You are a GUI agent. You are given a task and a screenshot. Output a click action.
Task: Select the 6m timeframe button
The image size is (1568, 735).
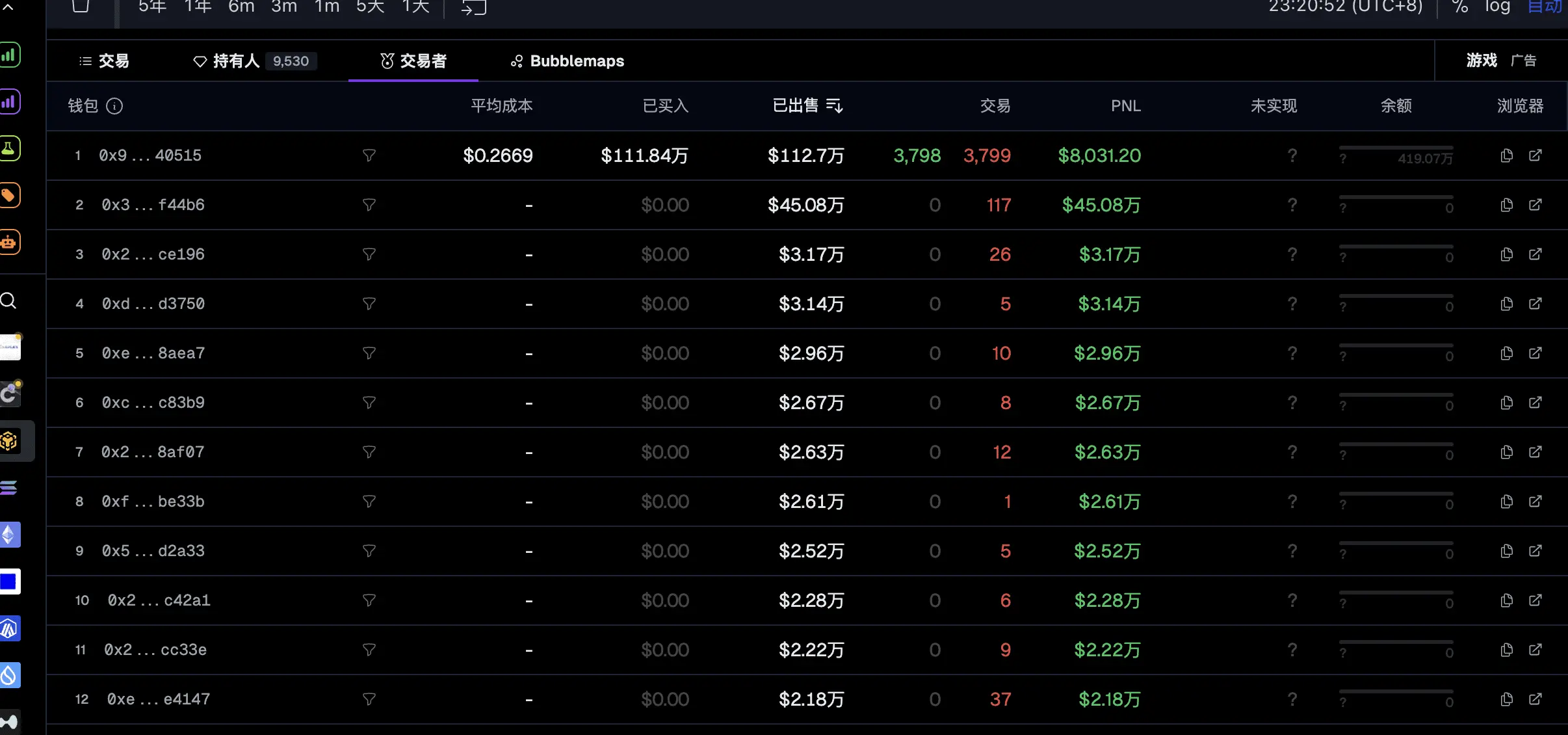(241, 7)
